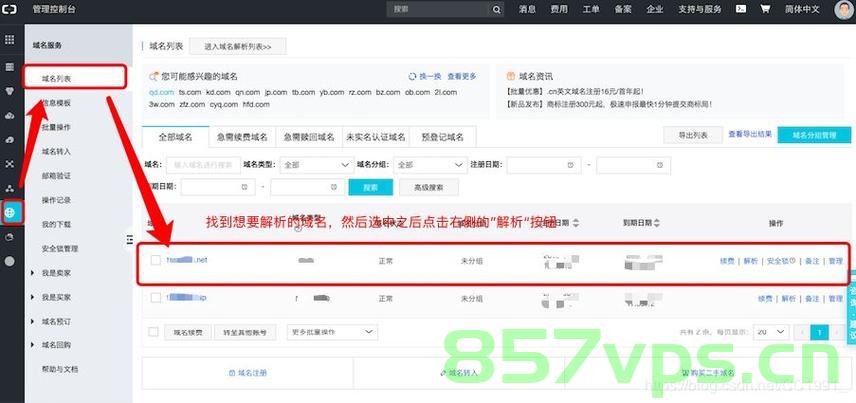Screen dimensions: 856x403
Task: Click the blue 搜索 button
Action: 371,187
